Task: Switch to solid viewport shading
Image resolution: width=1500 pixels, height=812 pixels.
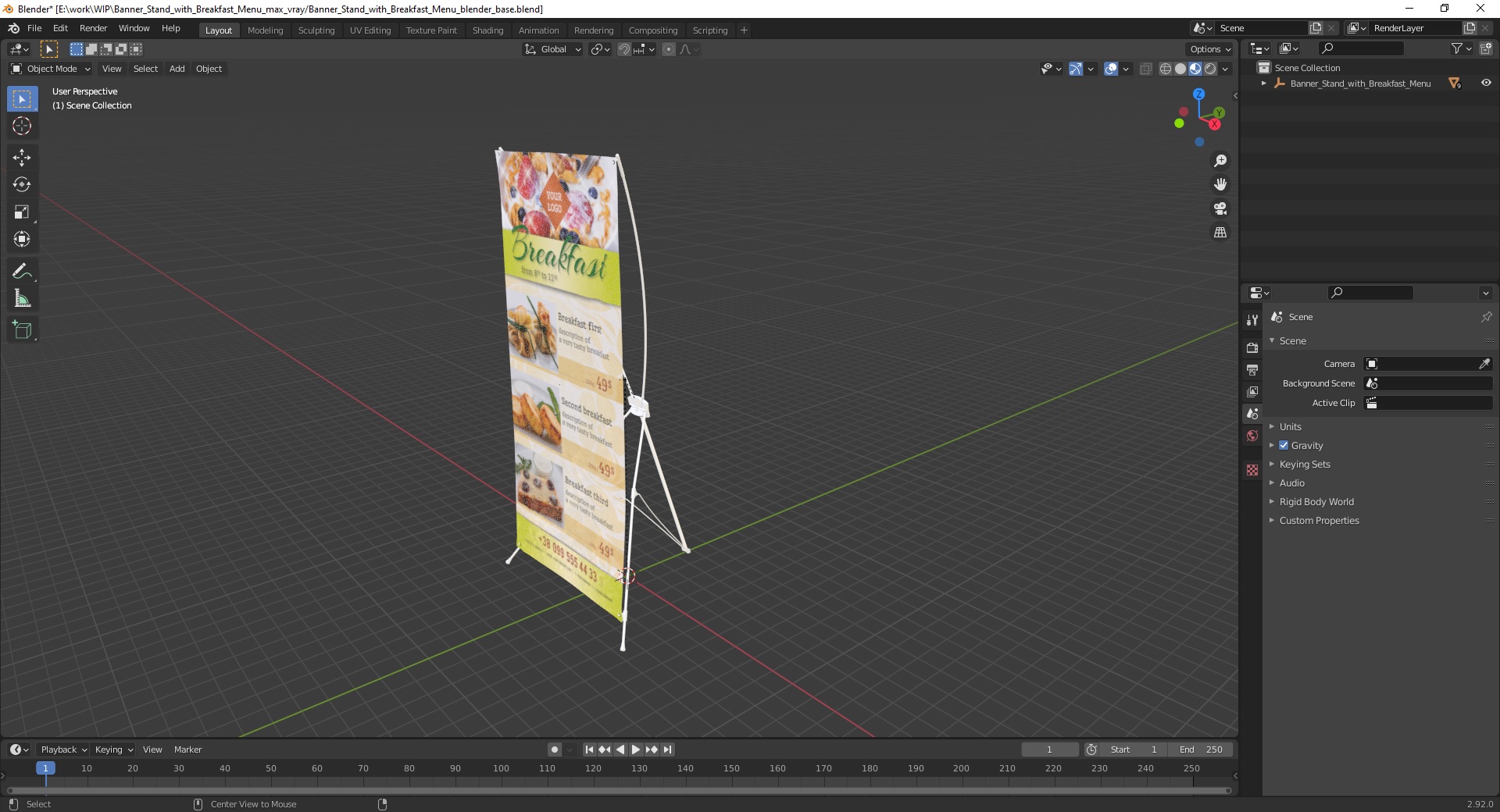Action: click(1180, 69)
